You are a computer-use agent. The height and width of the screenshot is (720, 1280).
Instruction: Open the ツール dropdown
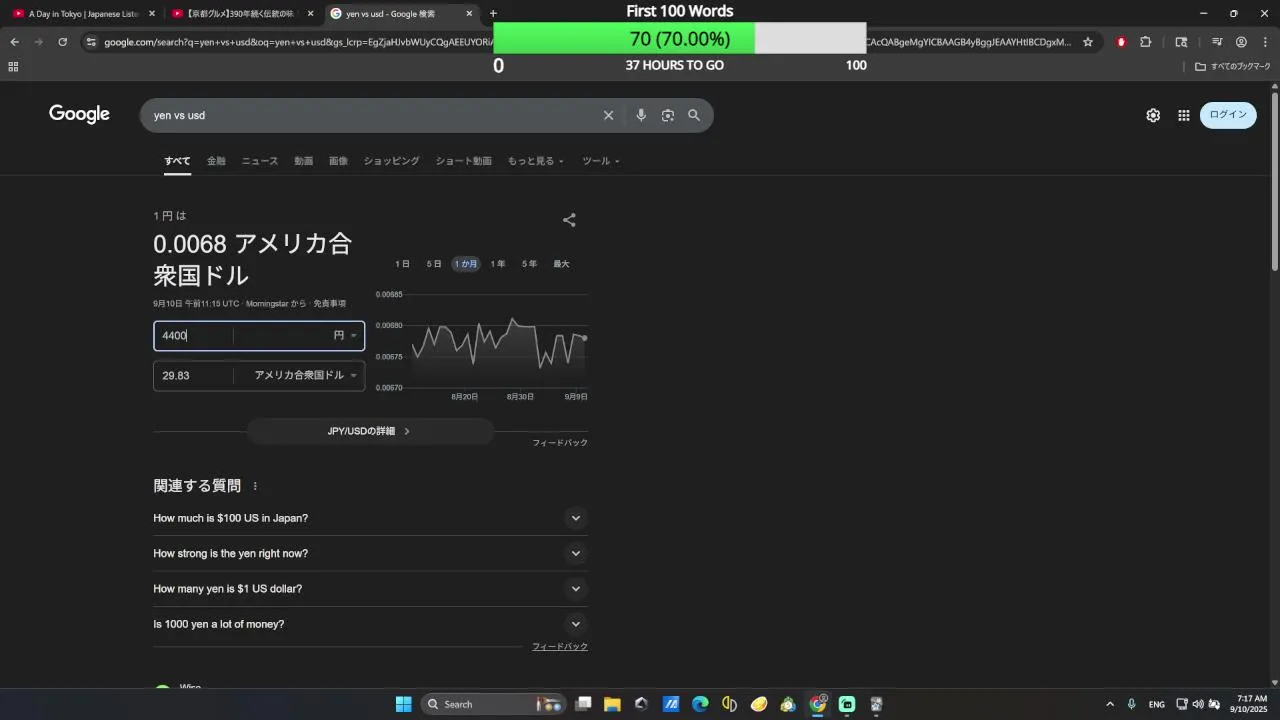tap(601, 161)
